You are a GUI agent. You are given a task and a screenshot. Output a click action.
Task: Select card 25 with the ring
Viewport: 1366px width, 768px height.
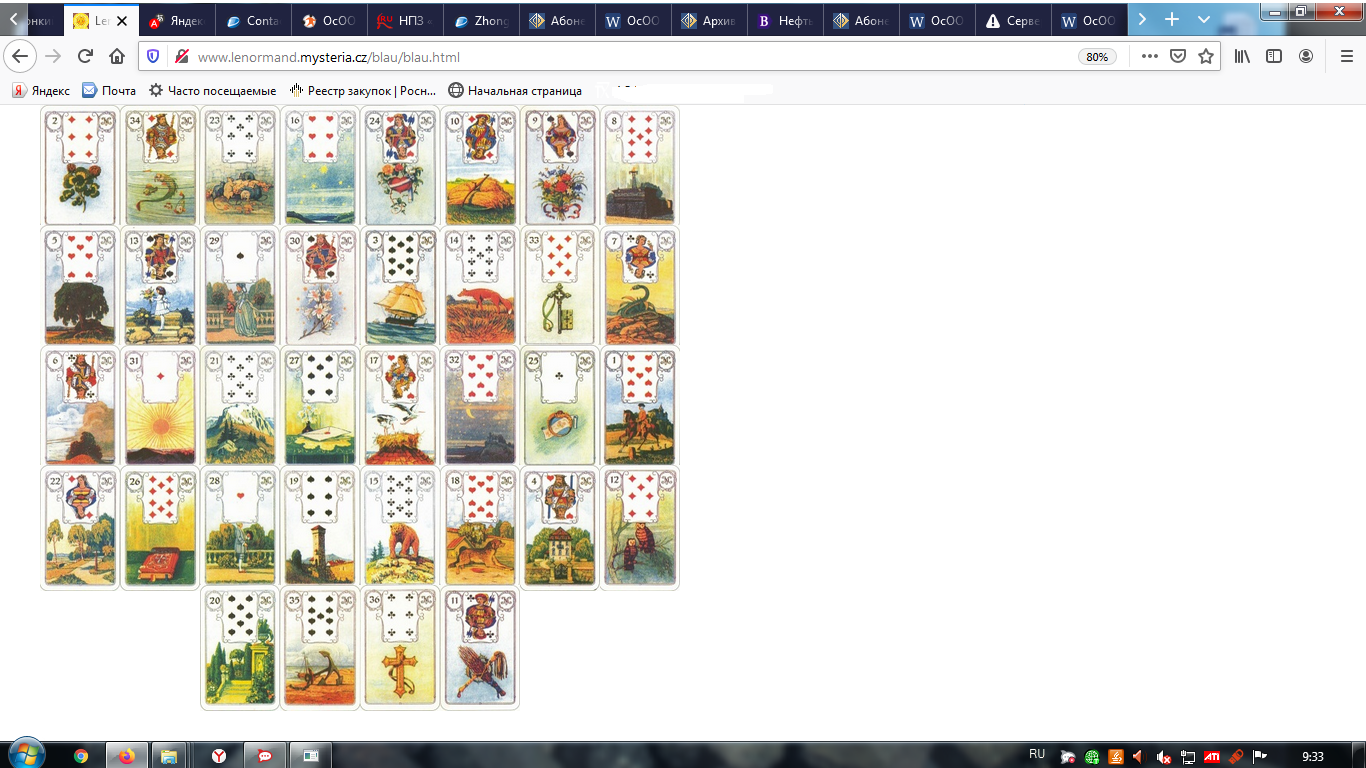click(x=560, y=407)
